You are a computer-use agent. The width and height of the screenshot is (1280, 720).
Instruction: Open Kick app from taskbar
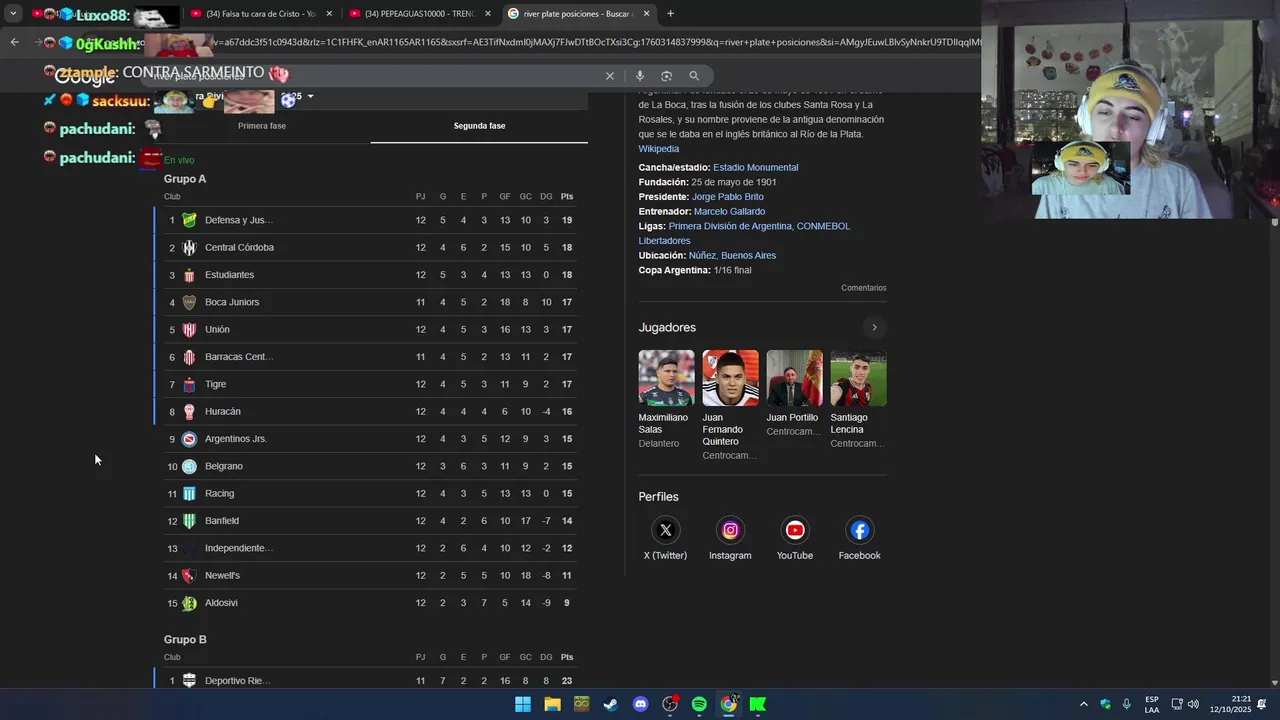(758, 704)
